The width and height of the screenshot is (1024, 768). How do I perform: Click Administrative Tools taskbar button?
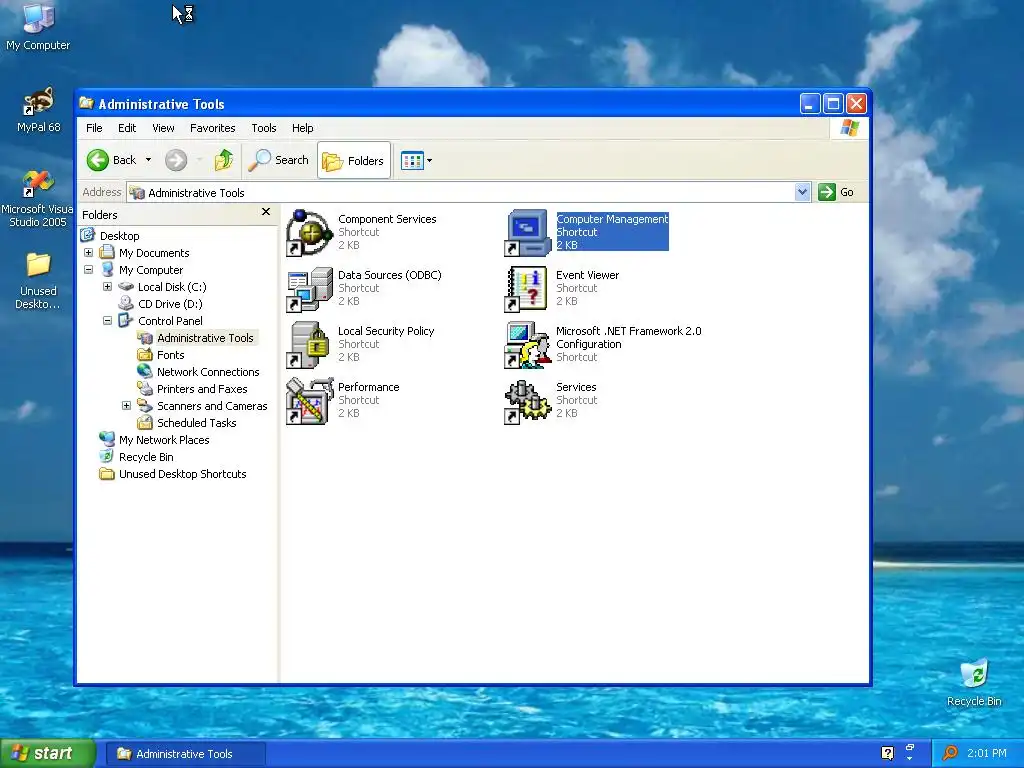pos(185,754)
